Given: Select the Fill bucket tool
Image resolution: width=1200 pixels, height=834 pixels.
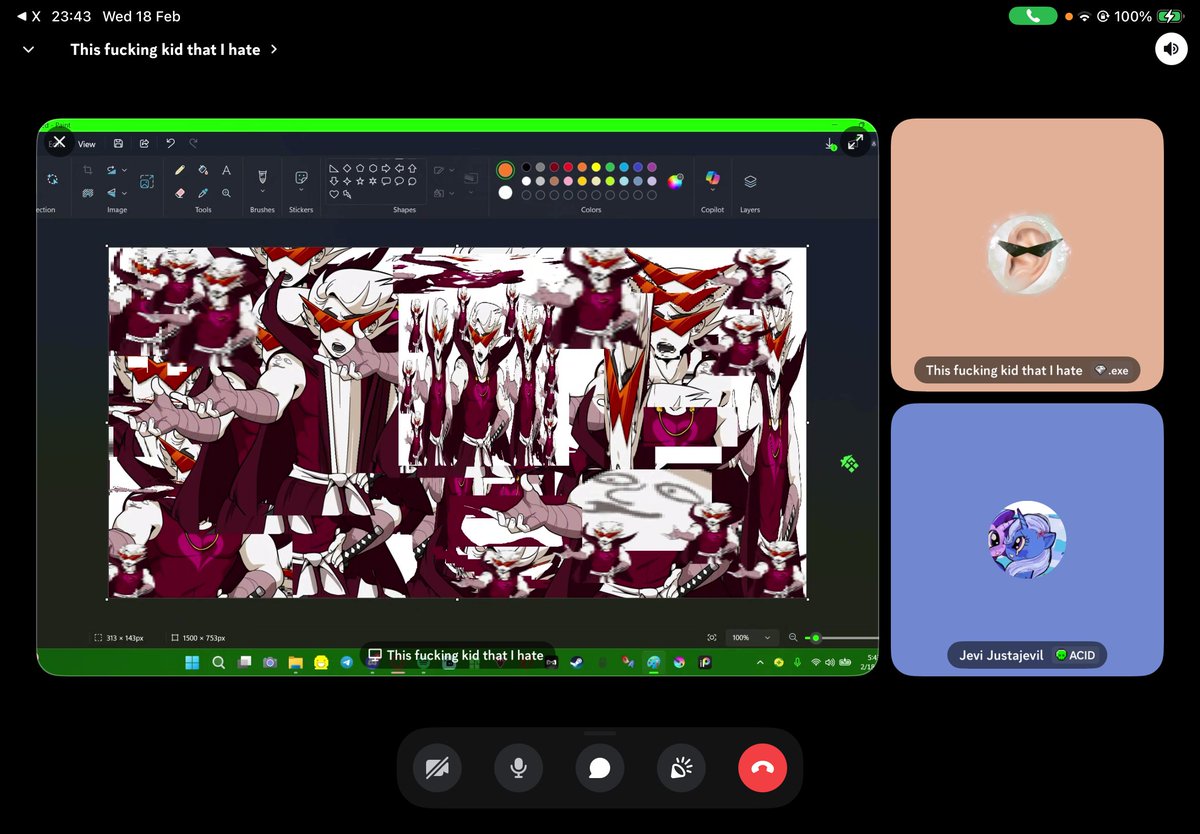Looking at the screenshot, I should pyautogui.click(x=203, y=171).
